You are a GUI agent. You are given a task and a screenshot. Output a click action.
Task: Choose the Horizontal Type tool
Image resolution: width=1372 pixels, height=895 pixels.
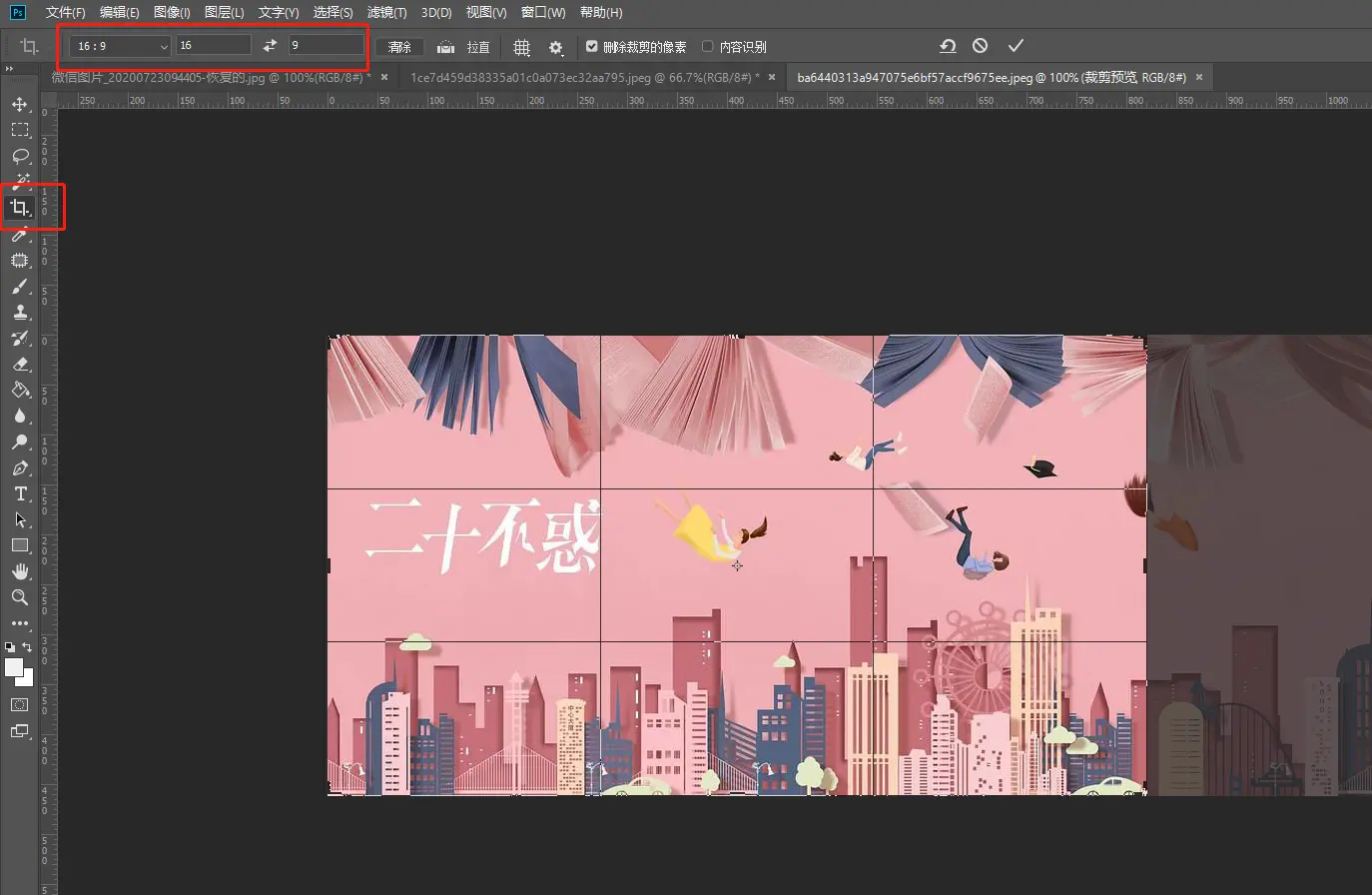pyautogui.click(x=19, y=494)
